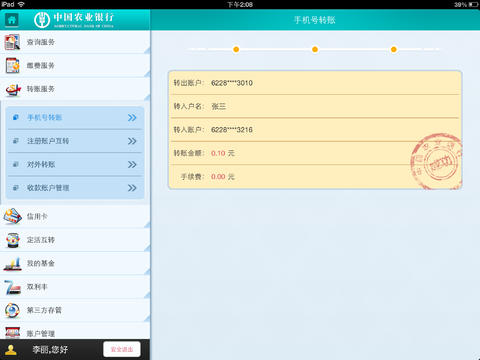Open 双利丰 icon
The width and height of the screenshot is (480, 360).
coord(13,287)
